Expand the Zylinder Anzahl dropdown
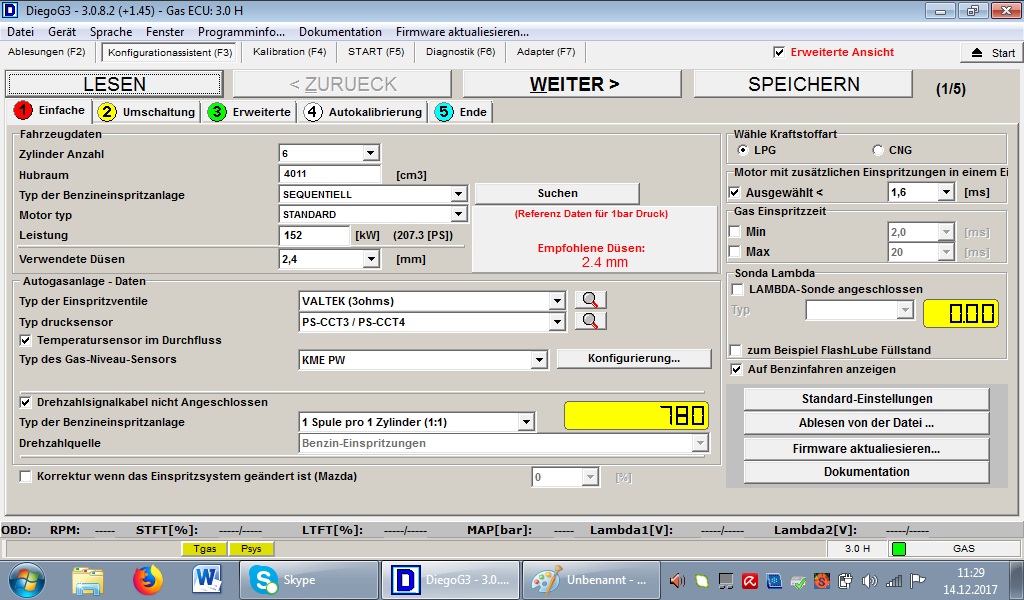The width and height of the screenshot is (1024, 600). tap(370, 153)
